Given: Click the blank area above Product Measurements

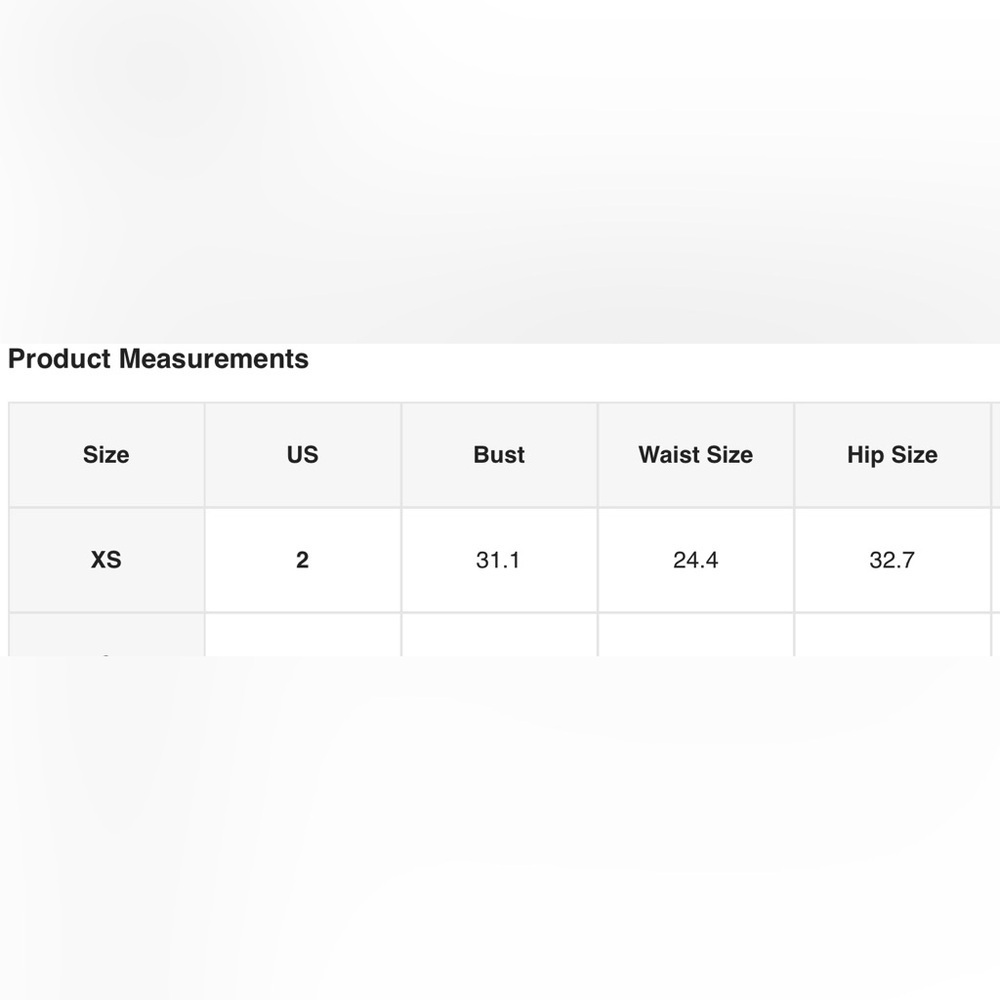Looking at the screenshot, I should click(500, 171).
